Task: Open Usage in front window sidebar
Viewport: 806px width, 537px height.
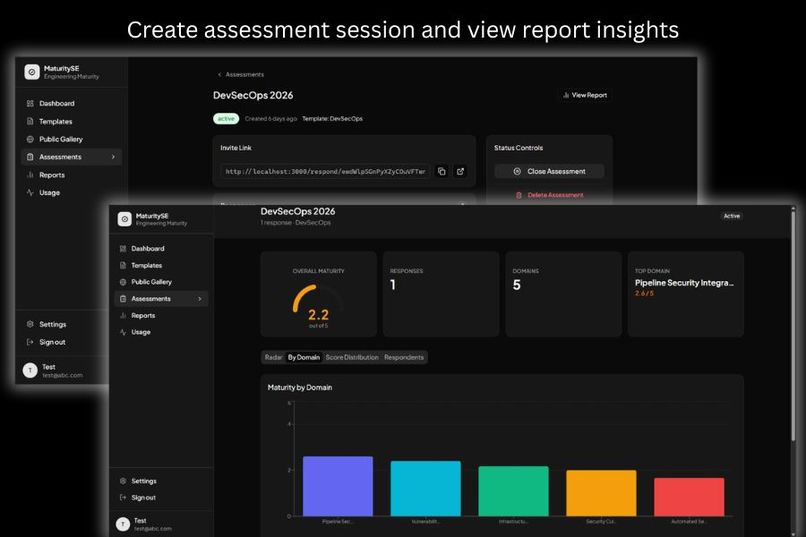Action: pyautogui.click(x=160, y=332)
